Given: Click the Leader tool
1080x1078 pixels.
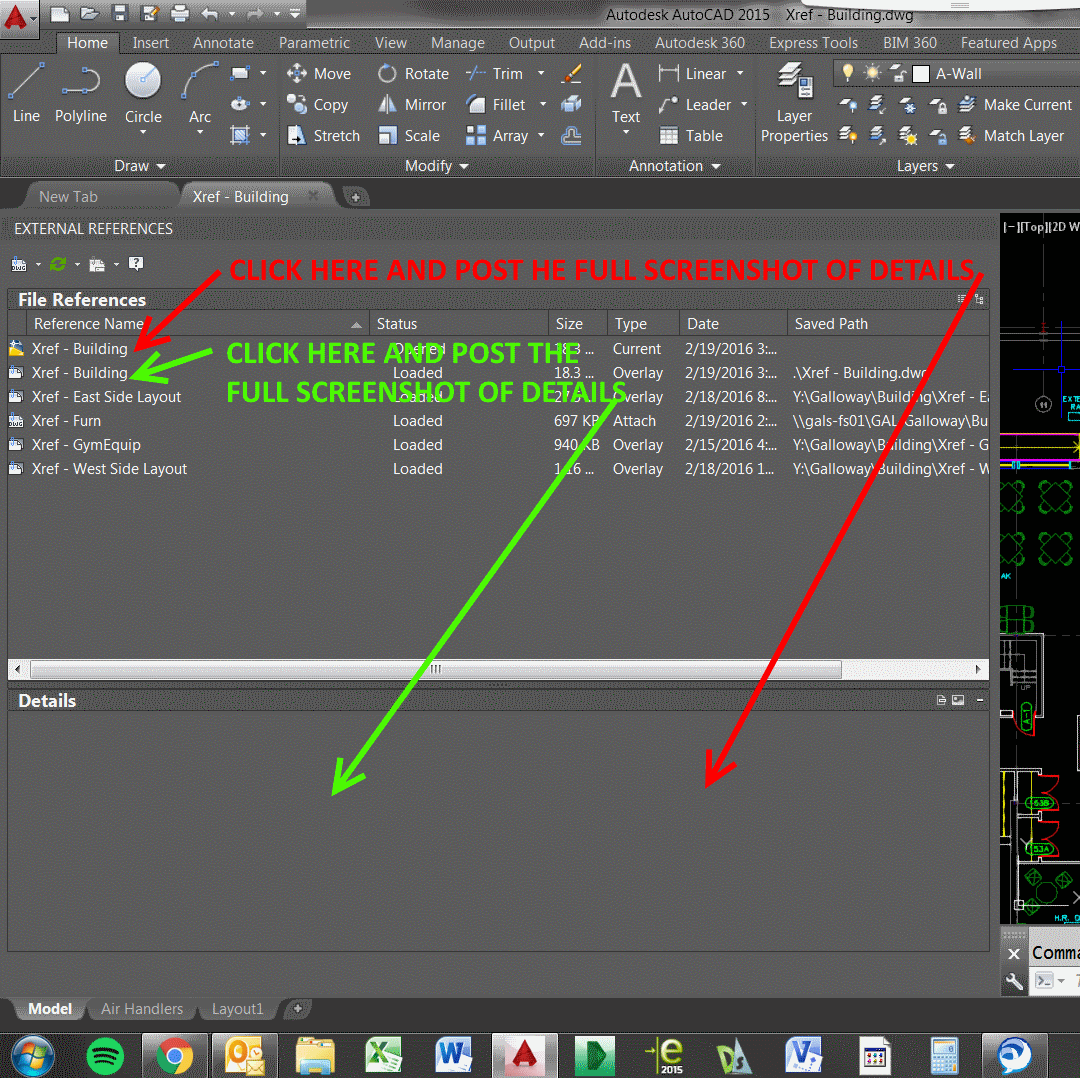Looking at the screenshot, I should click(x=694, y=104).
